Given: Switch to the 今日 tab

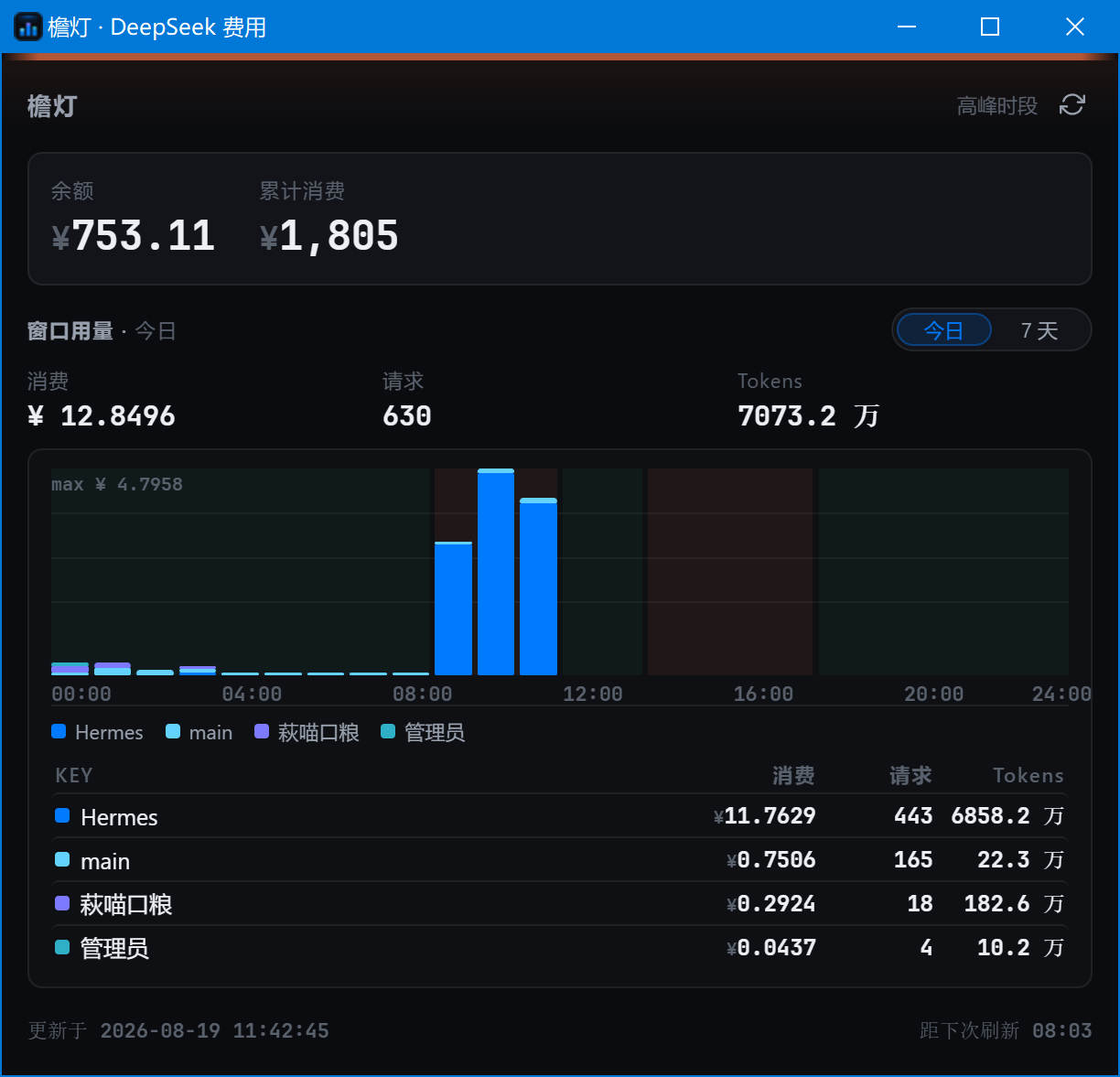Looking at the screenshot, I should pos(943,330).
